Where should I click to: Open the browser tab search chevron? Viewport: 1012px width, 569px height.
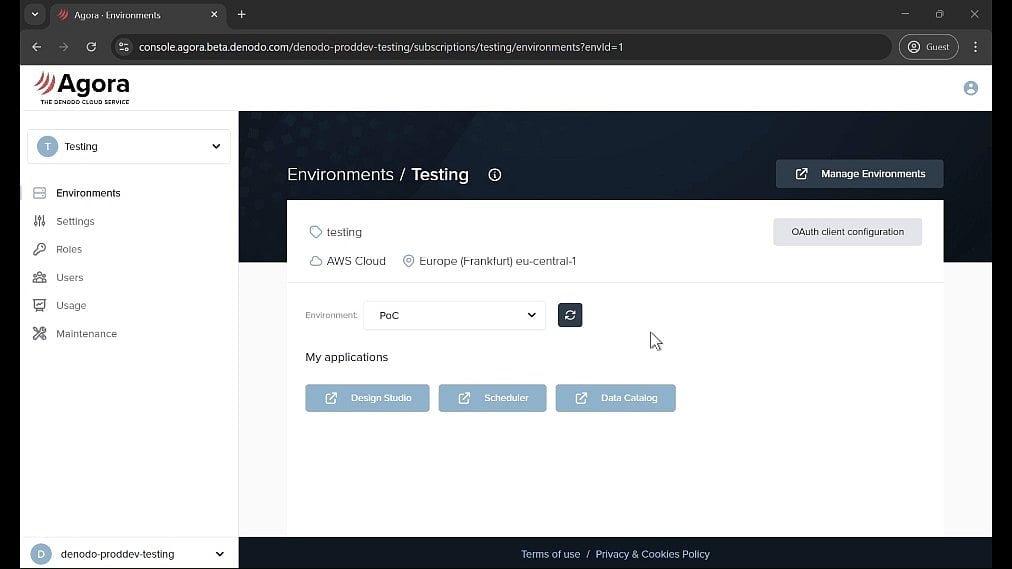(x=34, y=15)
